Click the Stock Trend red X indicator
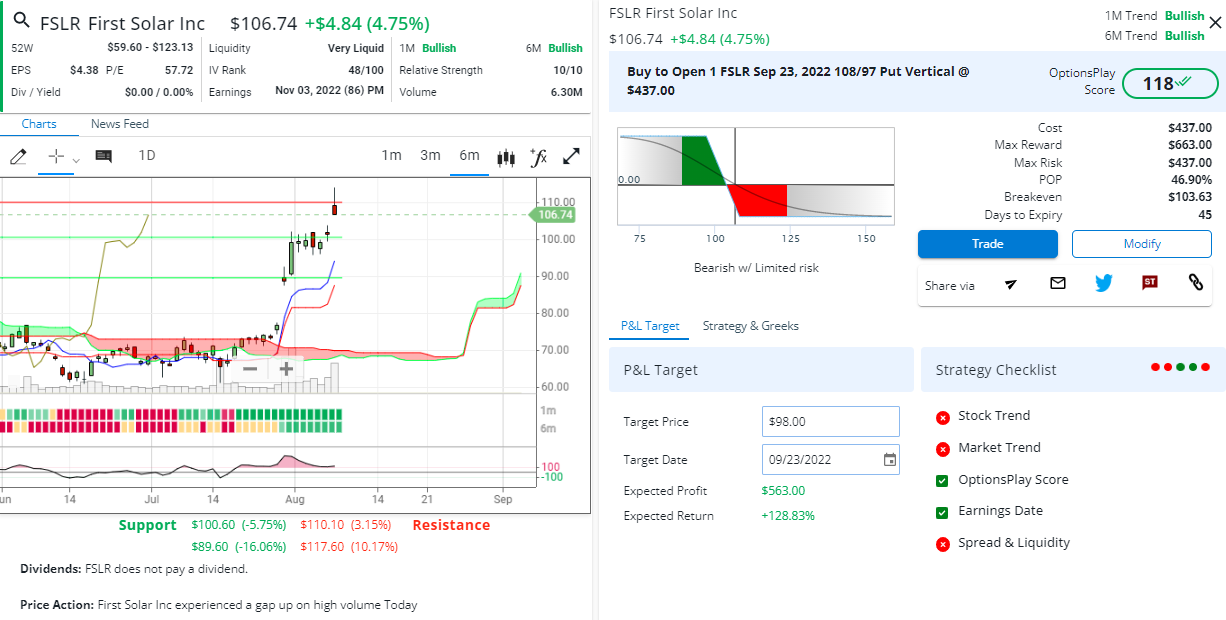Viewport: 1226px width, 620px height. [x=942, y=417]
